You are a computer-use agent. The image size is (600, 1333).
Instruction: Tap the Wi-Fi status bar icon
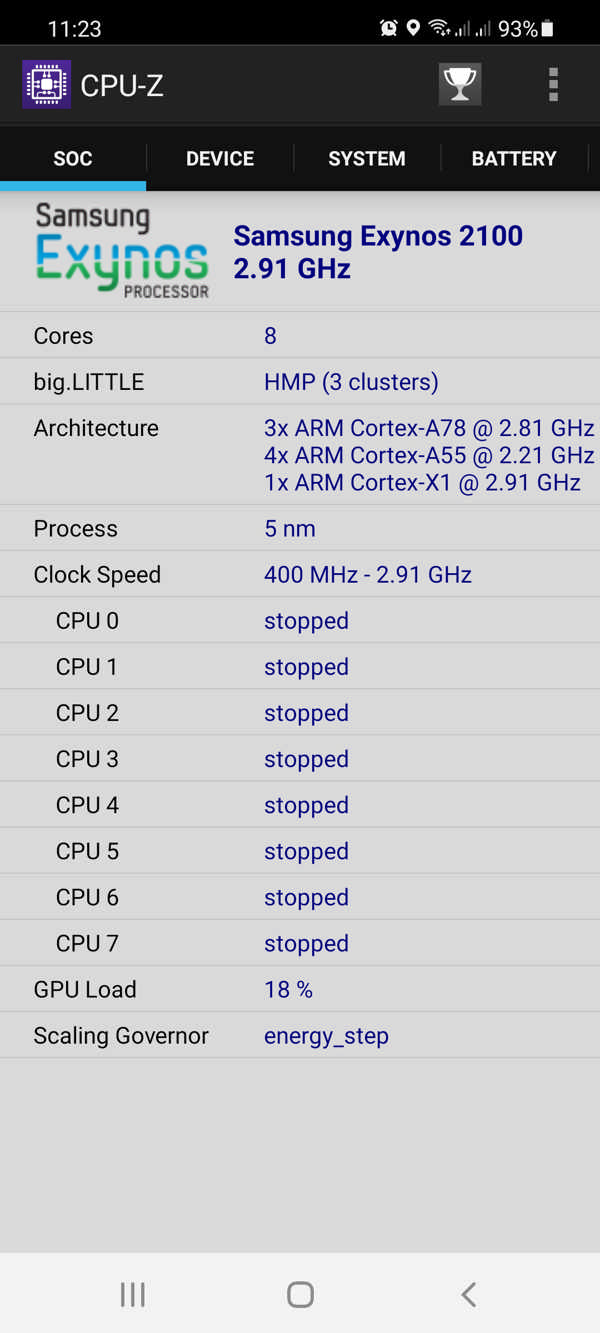pos(440,28)
